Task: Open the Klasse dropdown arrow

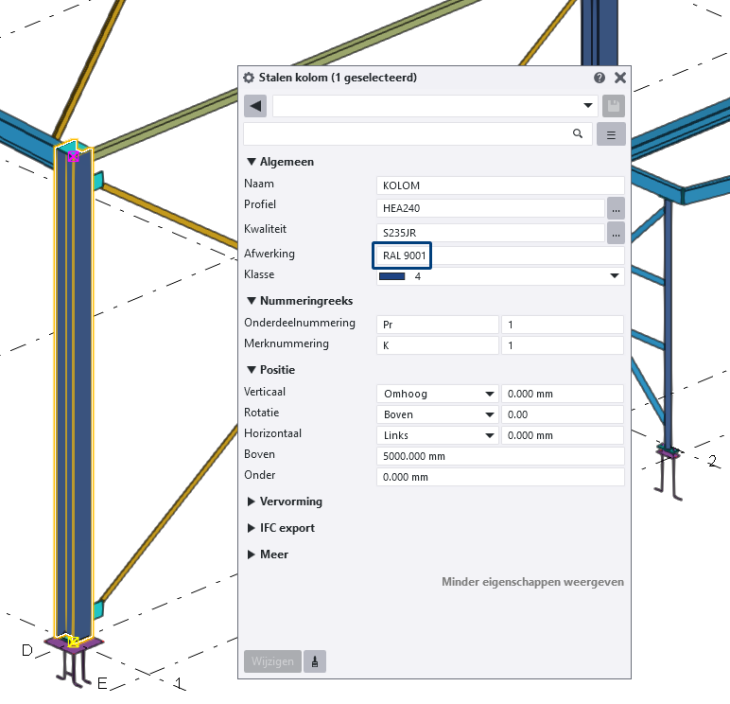Action: (614, 276)
